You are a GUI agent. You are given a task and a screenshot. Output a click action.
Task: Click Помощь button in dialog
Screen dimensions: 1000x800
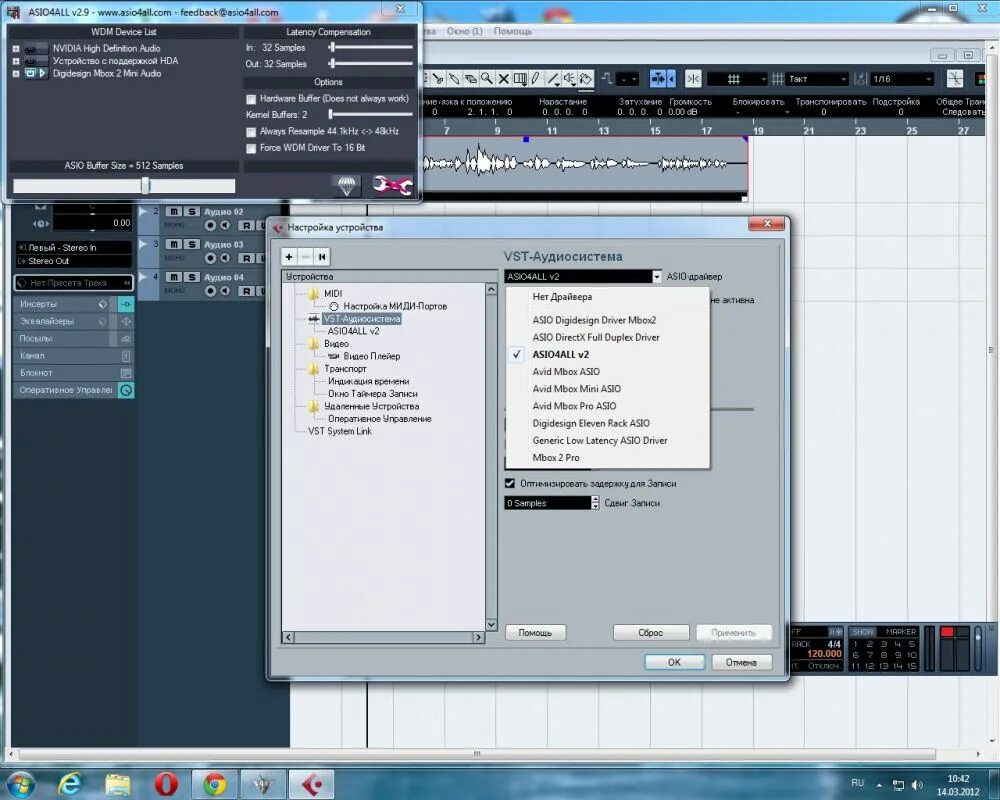534,633
